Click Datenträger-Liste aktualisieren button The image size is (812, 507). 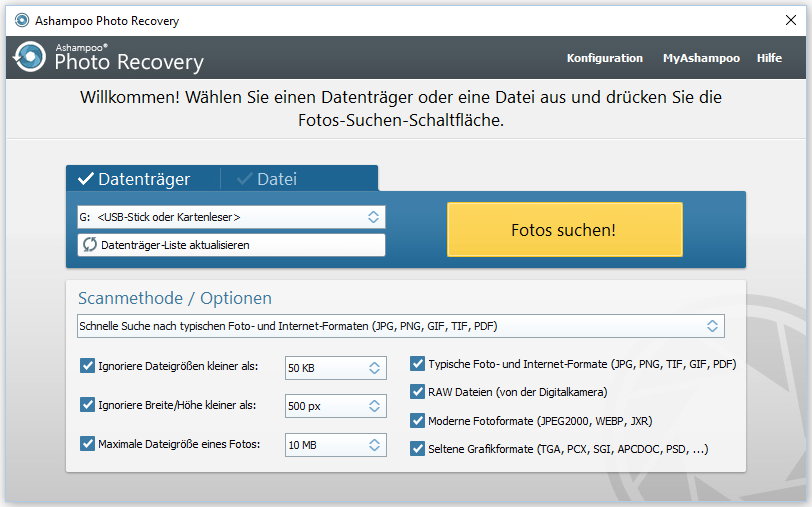coord(231,245)
